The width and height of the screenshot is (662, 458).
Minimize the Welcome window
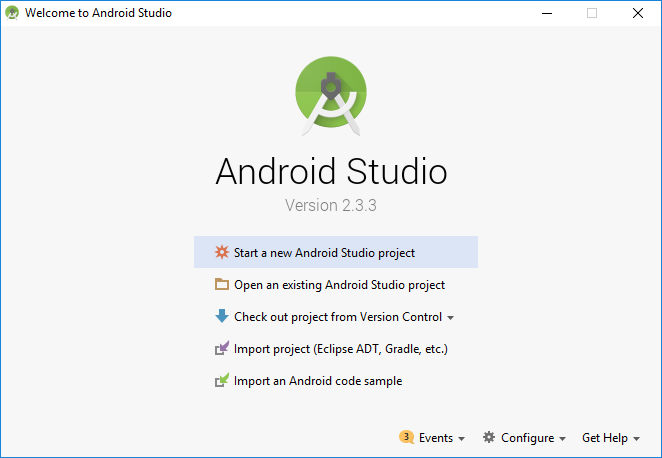547,13
